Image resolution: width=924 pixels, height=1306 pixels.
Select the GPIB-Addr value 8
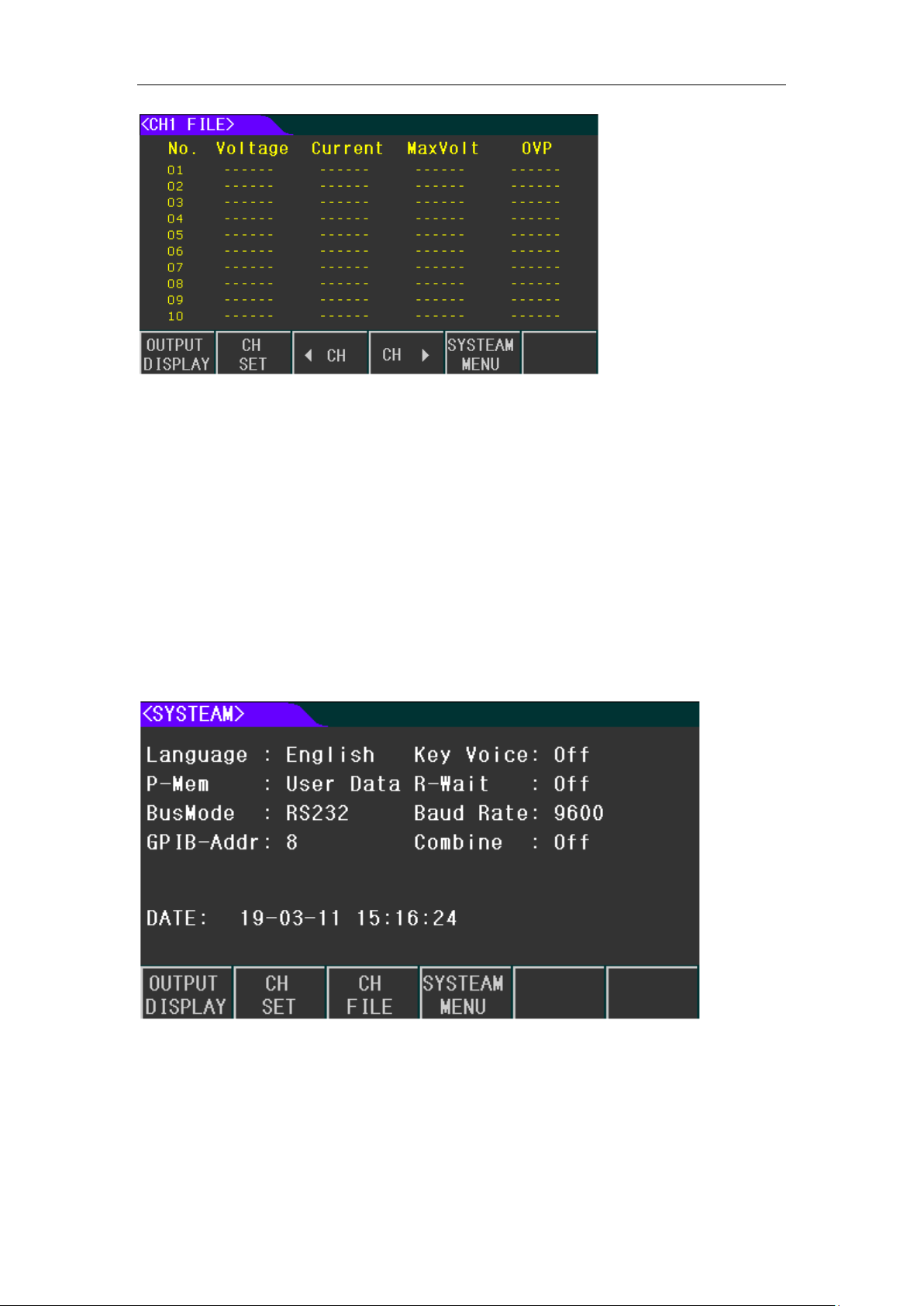[x=291, y=843]
